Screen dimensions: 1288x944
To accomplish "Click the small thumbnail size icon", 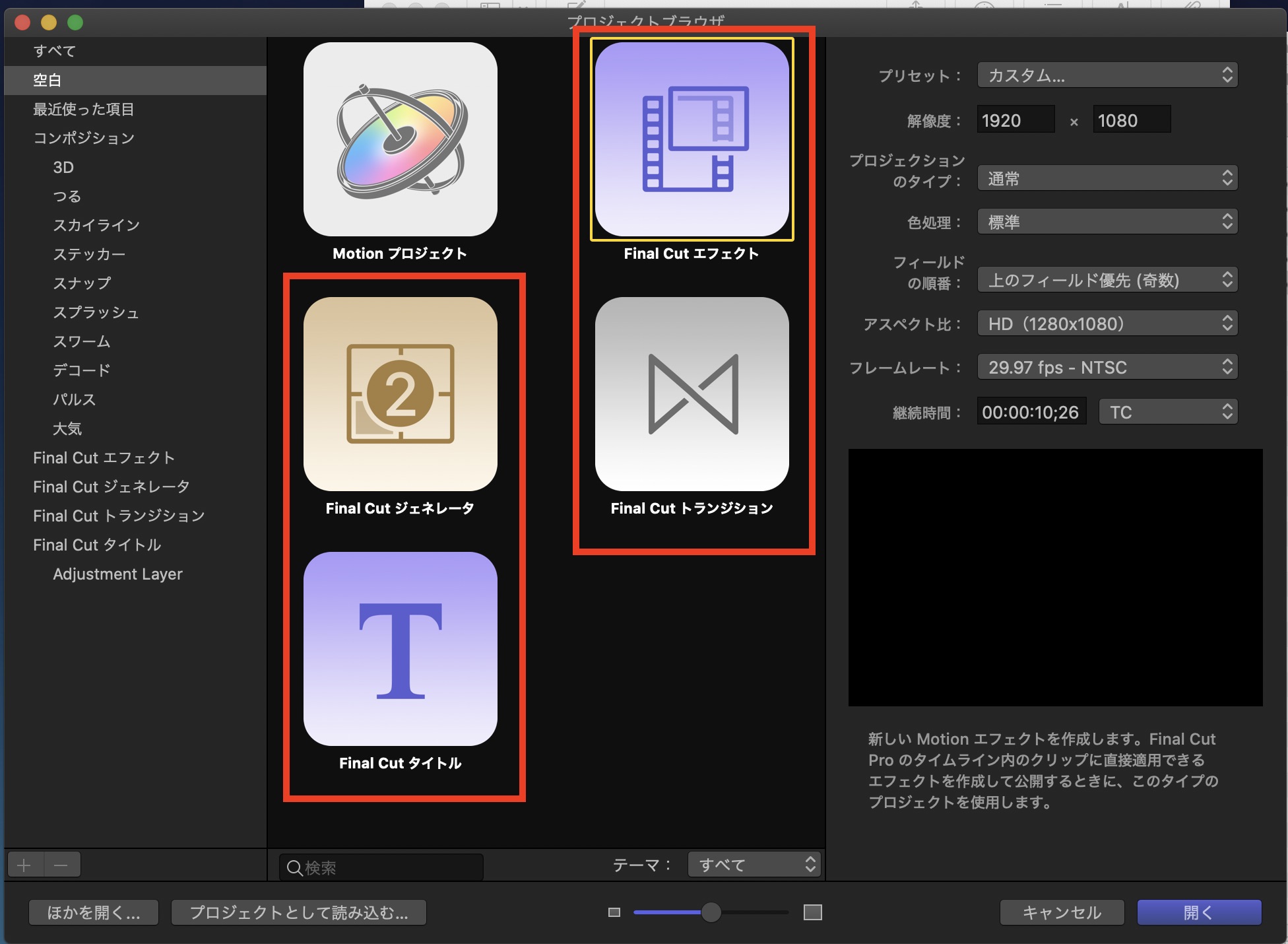I will [x=614, y=912].
